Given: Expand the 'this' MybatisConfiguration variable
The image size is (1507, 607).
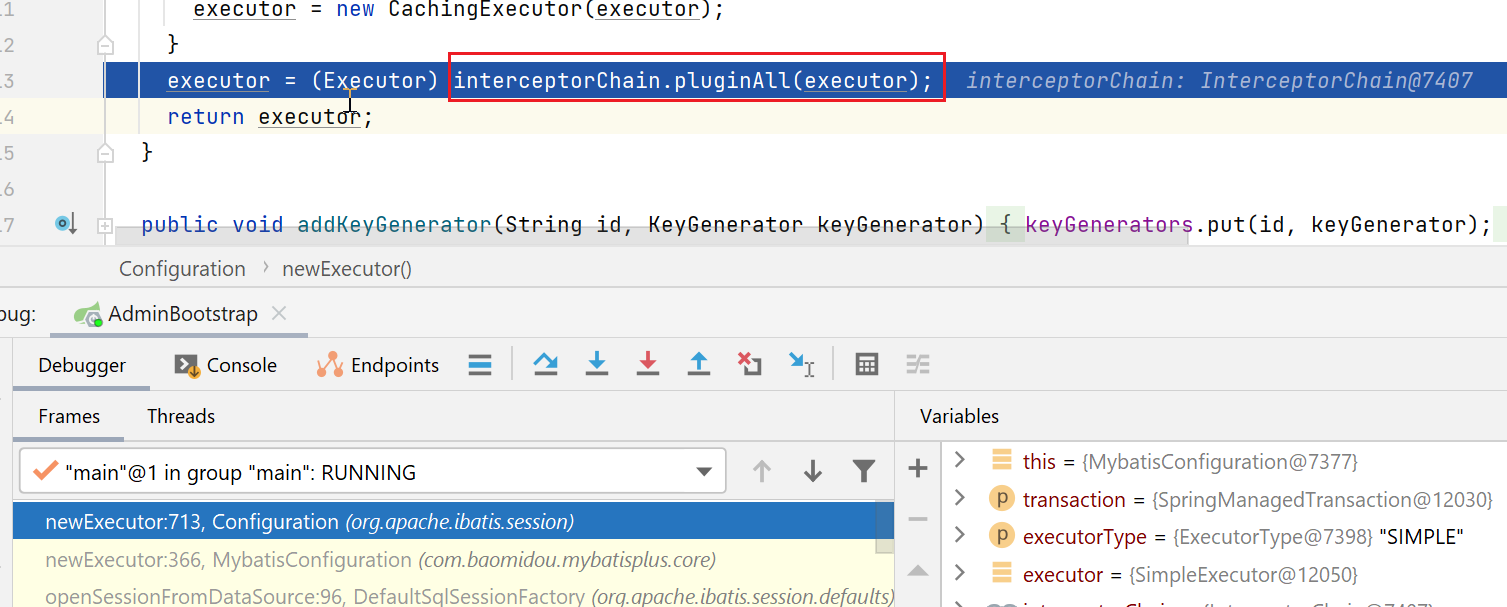Looking at the screenshot, I should pyautogui.click(x=960, y=460).
